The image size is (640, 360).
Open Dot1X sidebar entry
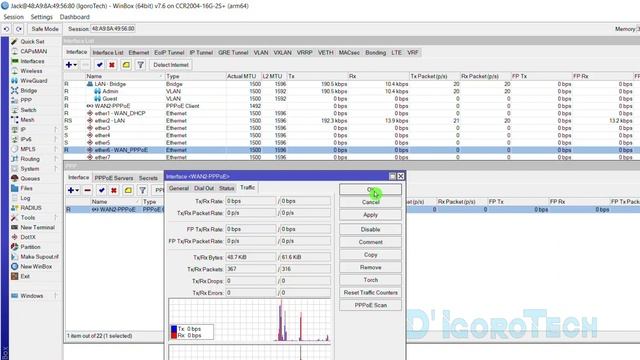coord(28,238)
